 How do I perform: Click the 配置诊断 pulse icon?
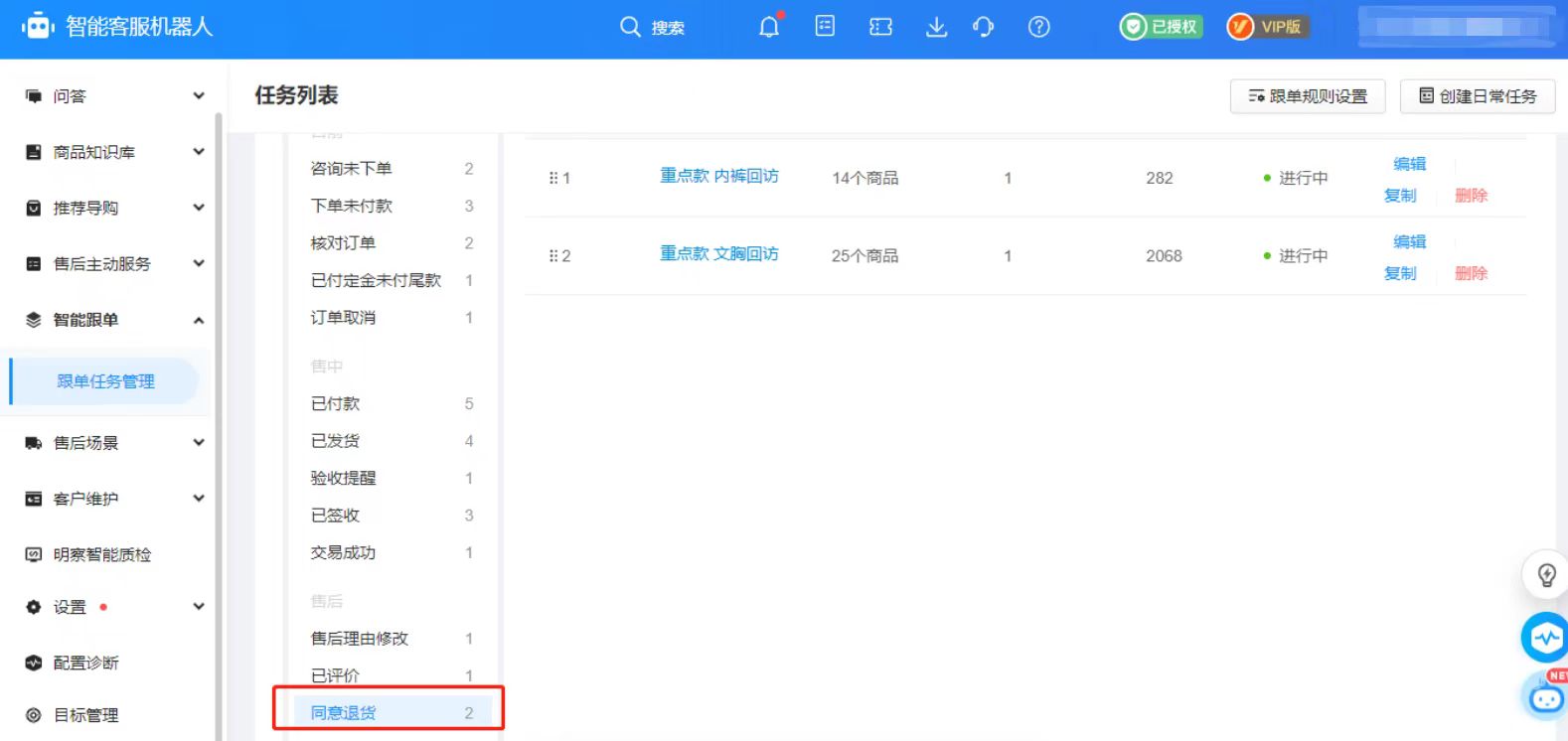34,663
